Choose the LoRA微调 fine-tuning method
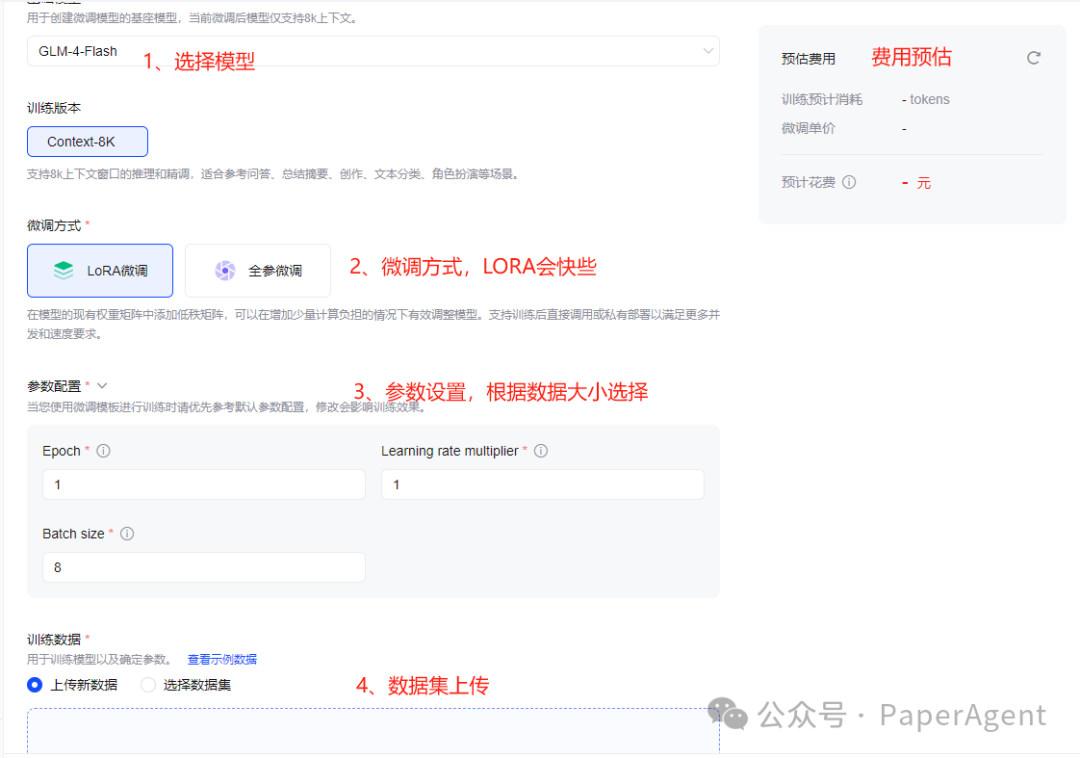 (100, 270)
